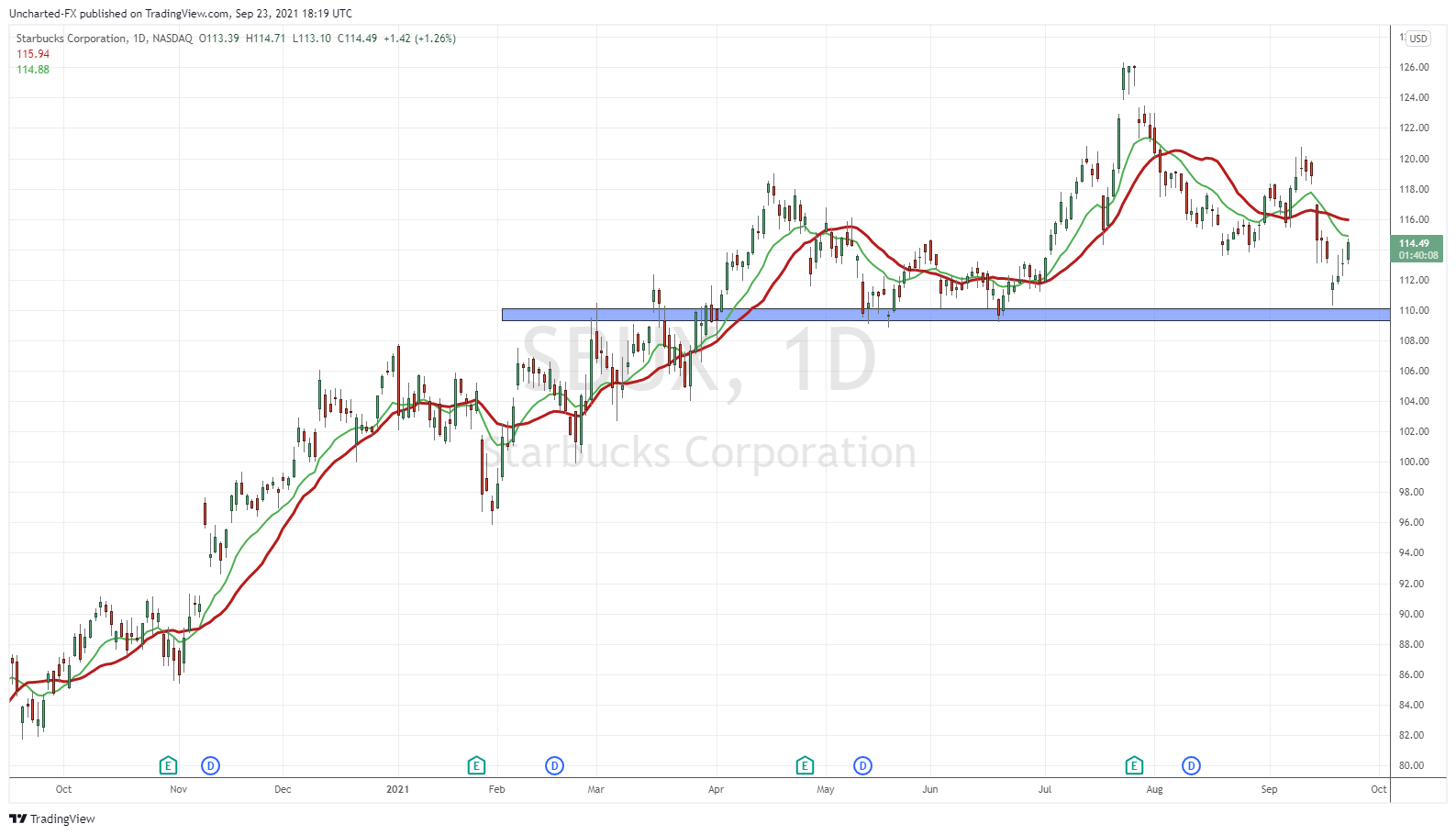Click the current price label 114.49
The width and height of the screenshot is (1456, 835).
tap(1418, 249)
